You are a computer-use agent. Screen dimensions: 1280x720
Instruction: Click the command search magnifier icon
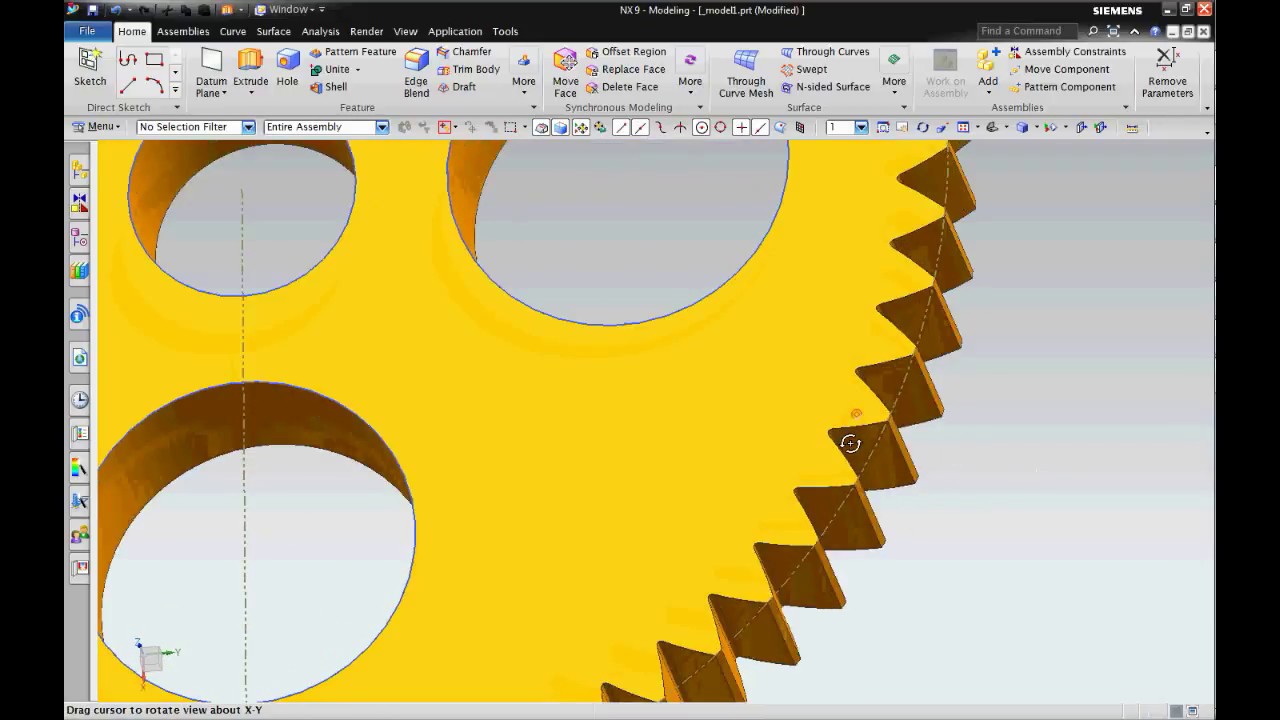pos(1093,31)
